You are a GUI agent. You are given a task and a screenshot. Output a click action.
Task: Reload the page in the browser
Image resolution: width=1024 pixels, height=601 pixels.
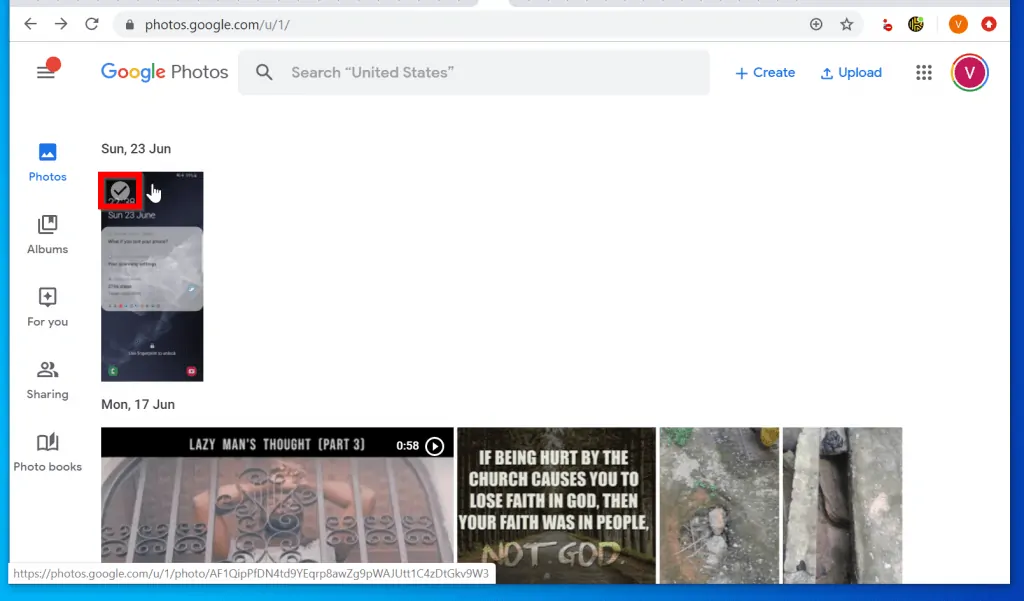pos(92,24)
